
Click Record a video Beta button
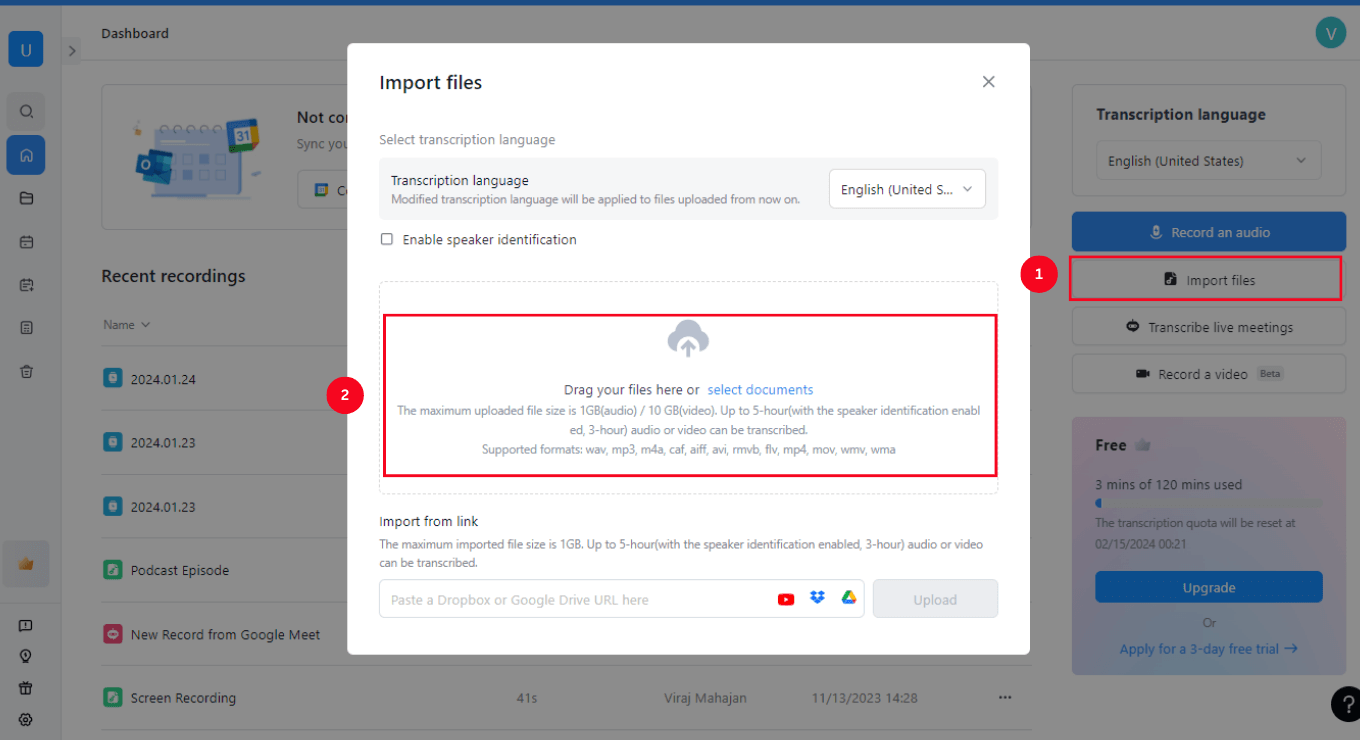1209,374
